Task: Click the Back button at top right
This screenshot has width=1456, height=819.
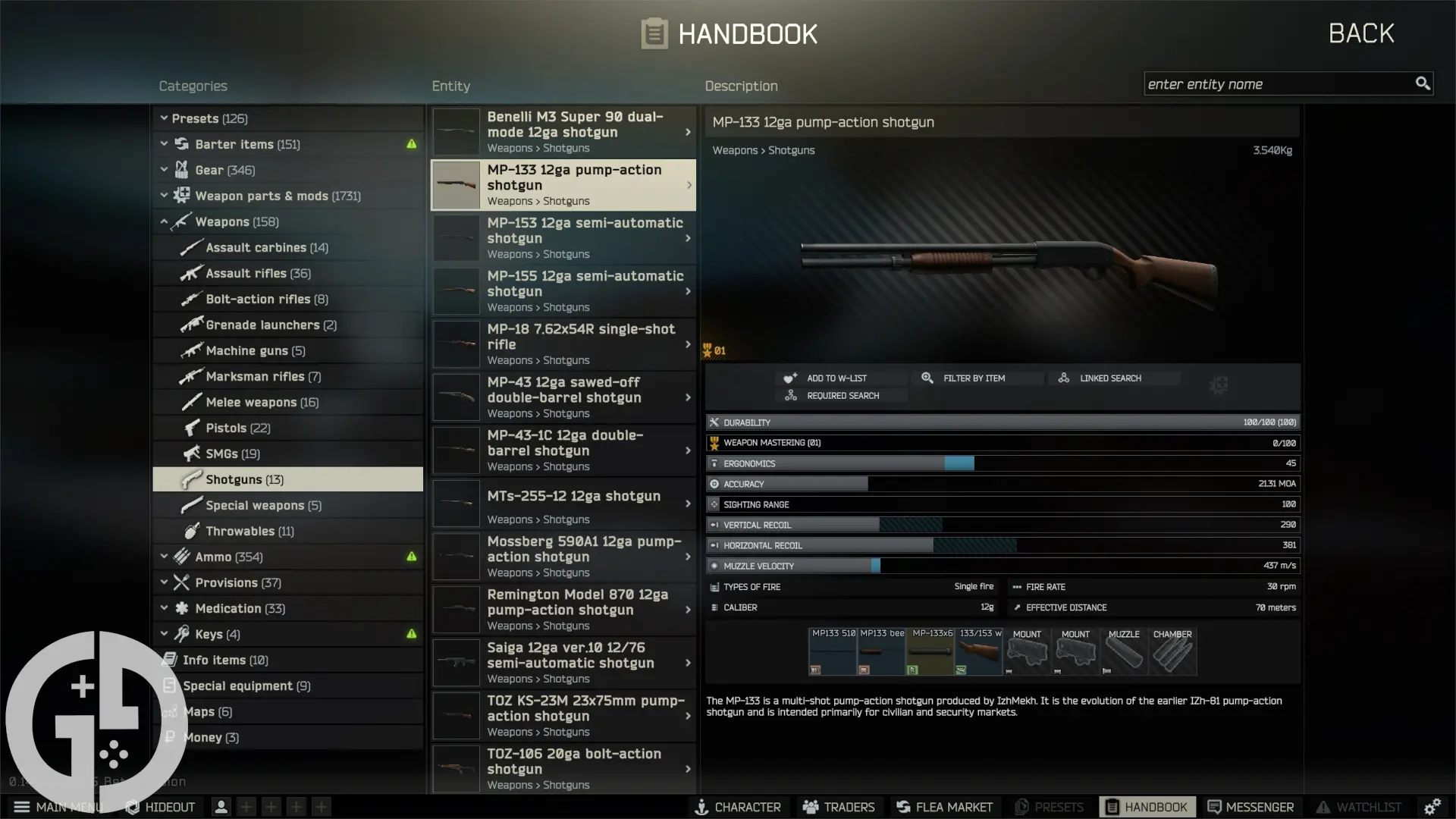Action: coord(1361,33)
